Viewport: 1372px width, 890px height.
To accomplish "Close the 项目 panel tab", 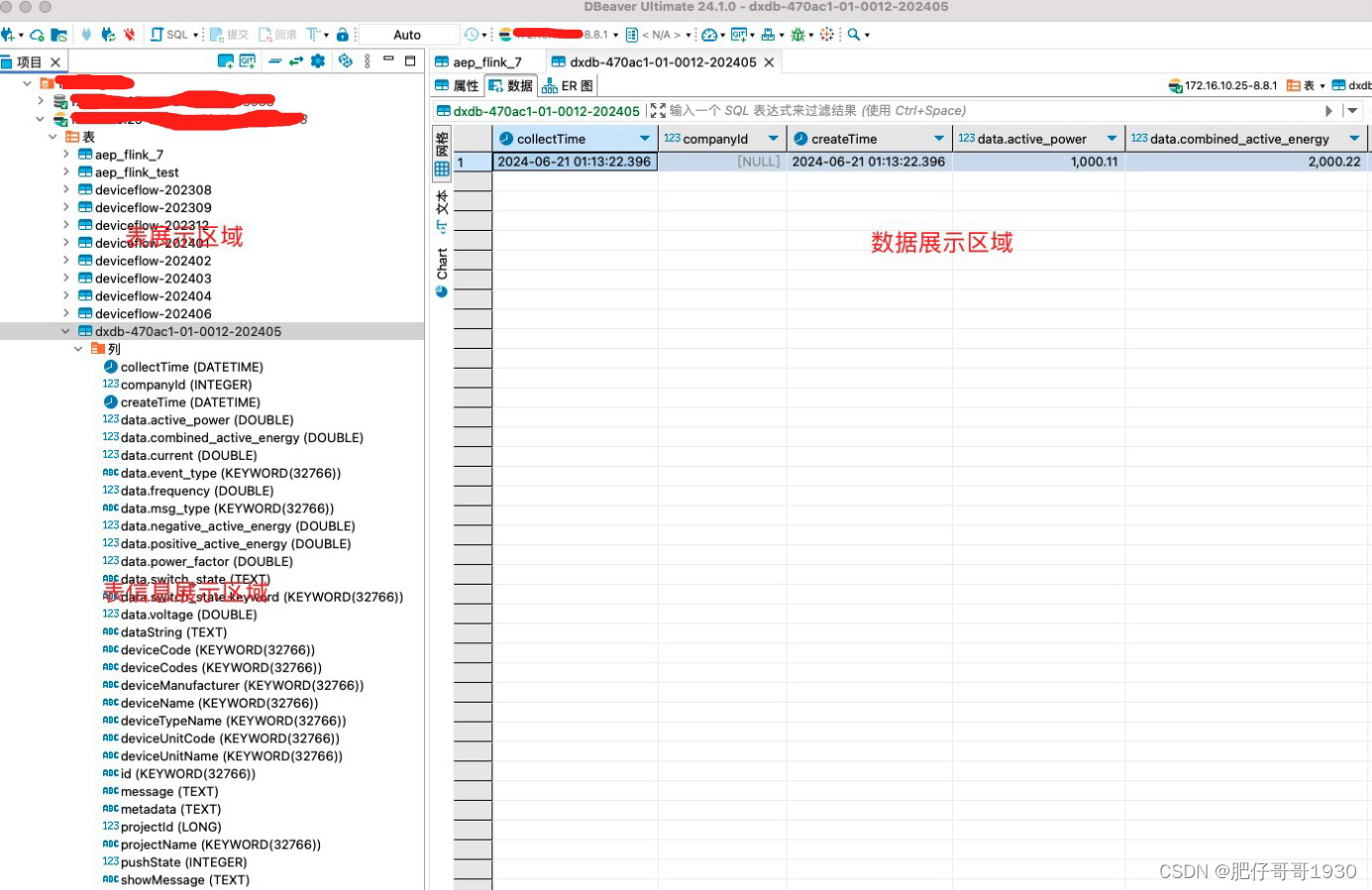I will click(55, 62).
